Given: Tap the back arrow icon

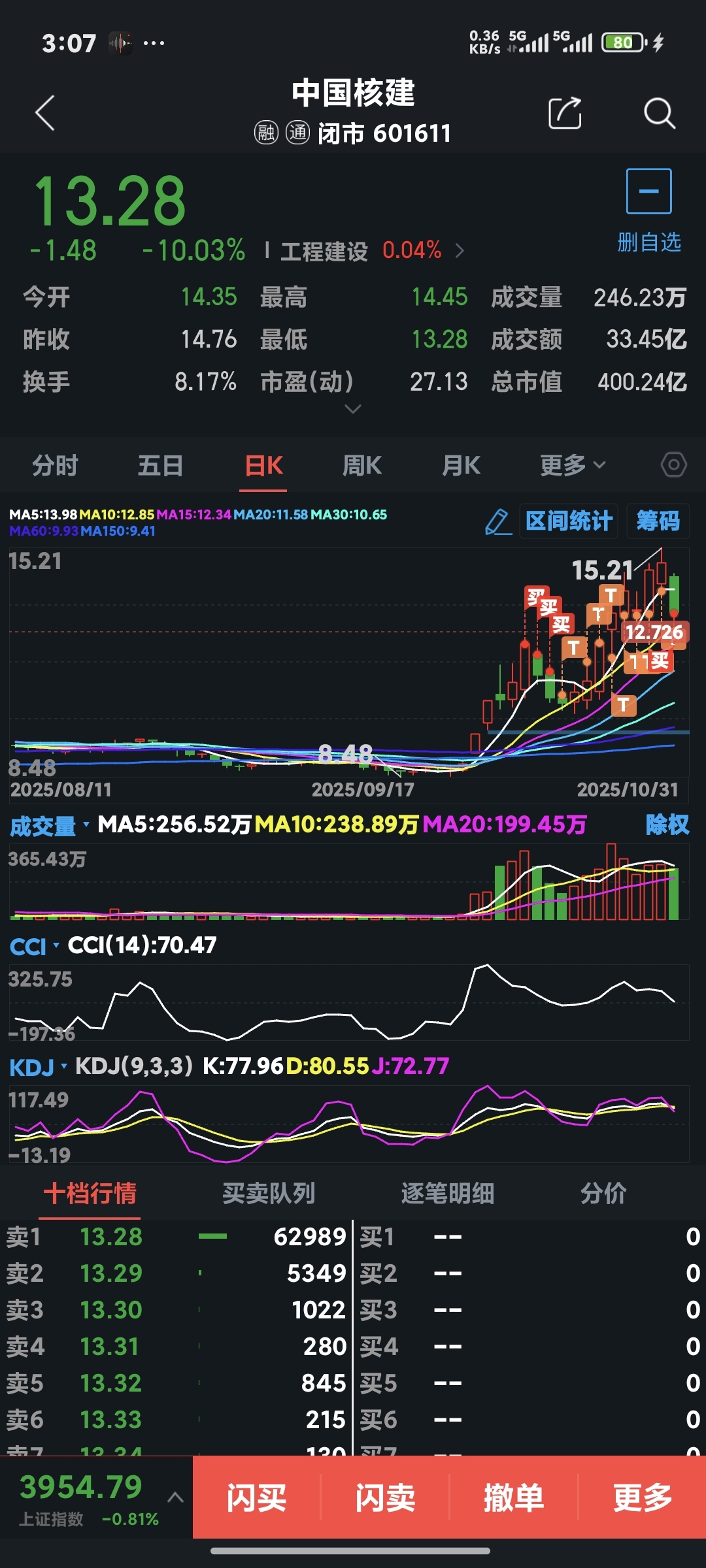Looking at the screenshot, I should (44, 113).
